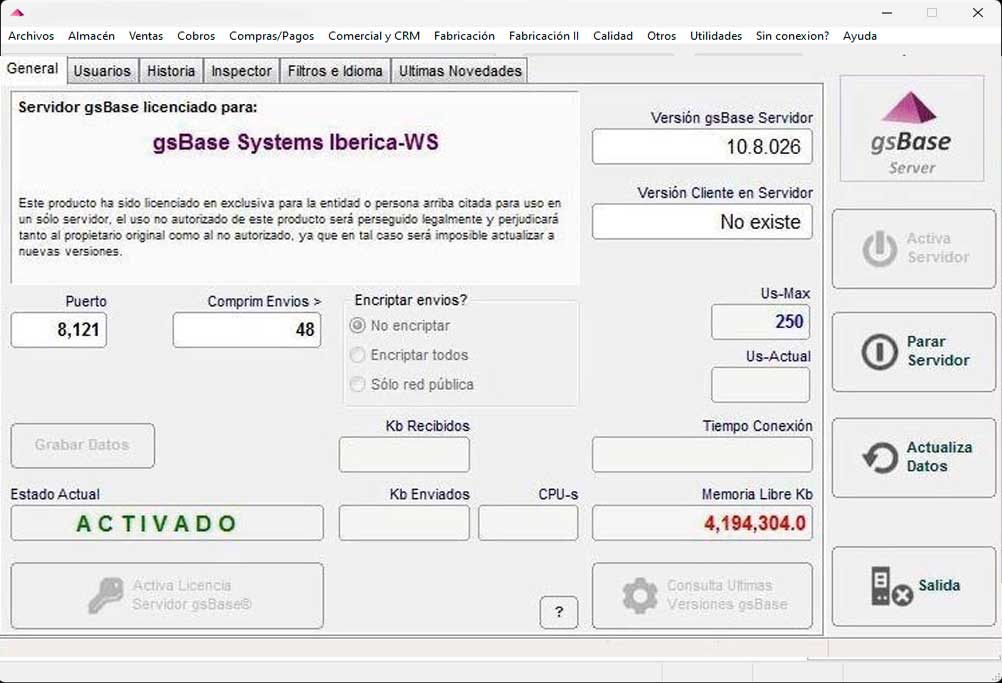Switch to the General tab
Screen dimensions: 1002x683
pos(33,69)
